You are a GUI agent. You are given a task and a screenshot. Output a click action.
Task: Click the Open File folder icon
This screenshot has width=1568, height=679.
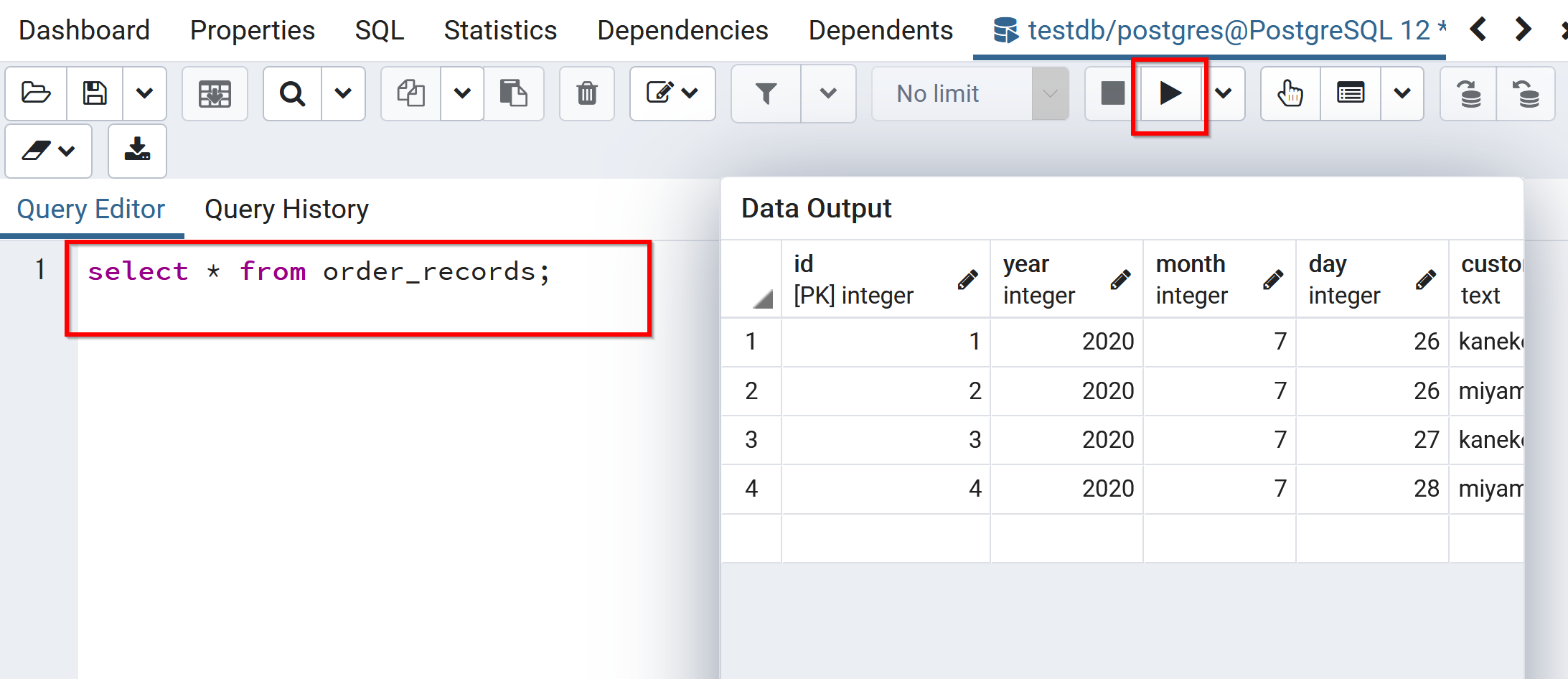pos(36,93)
